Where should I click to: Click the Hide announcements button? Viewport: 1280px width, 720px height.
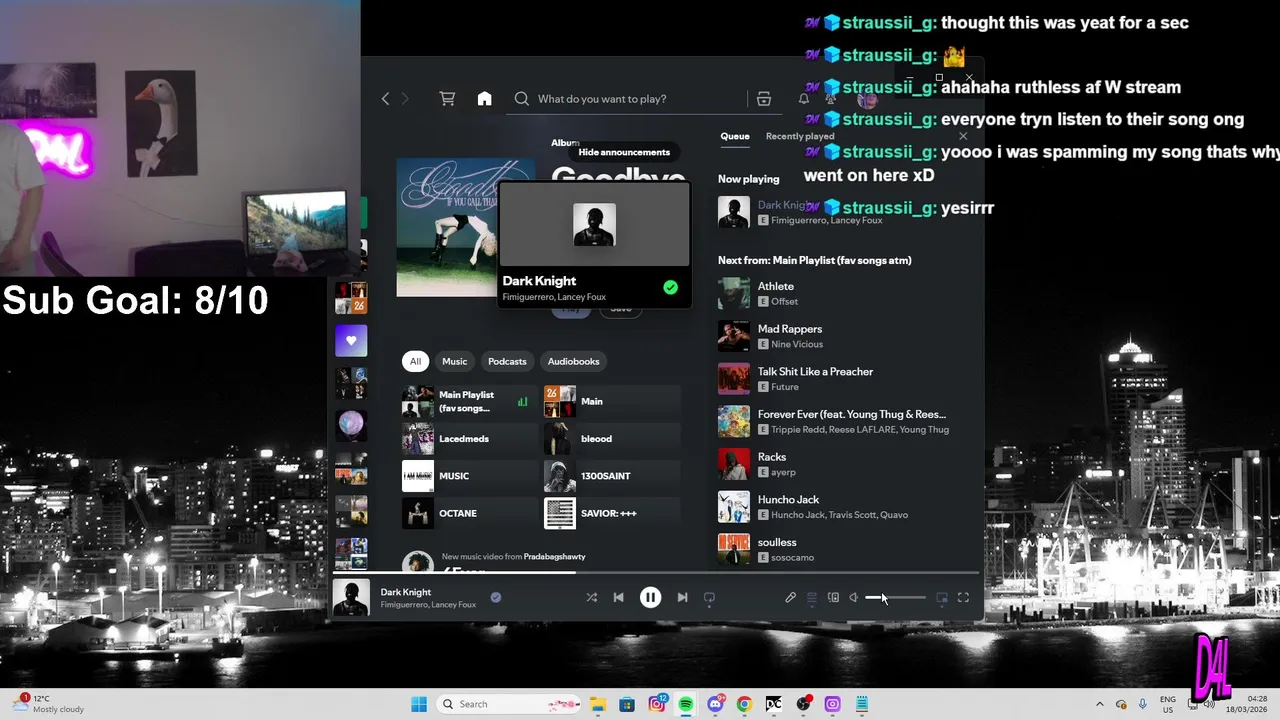(x=624, y=152)
